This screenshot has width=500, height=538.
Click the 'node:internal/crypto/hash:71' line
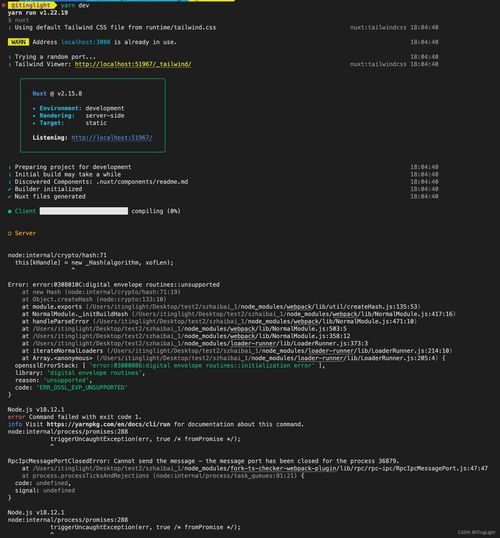point(57,255)
